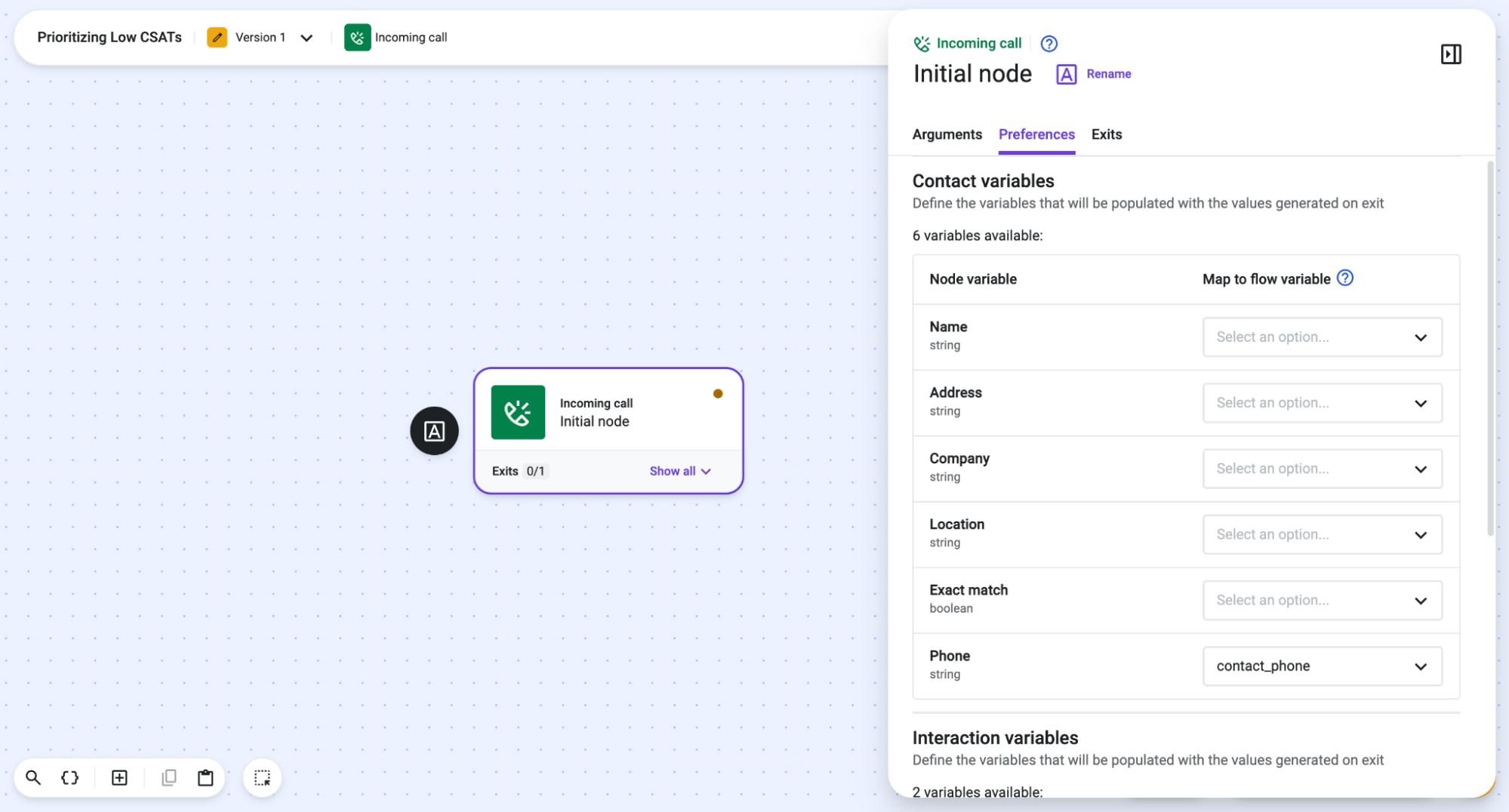
Task: Open help icon next to Incoming call title
Action: coord(1049,44)
